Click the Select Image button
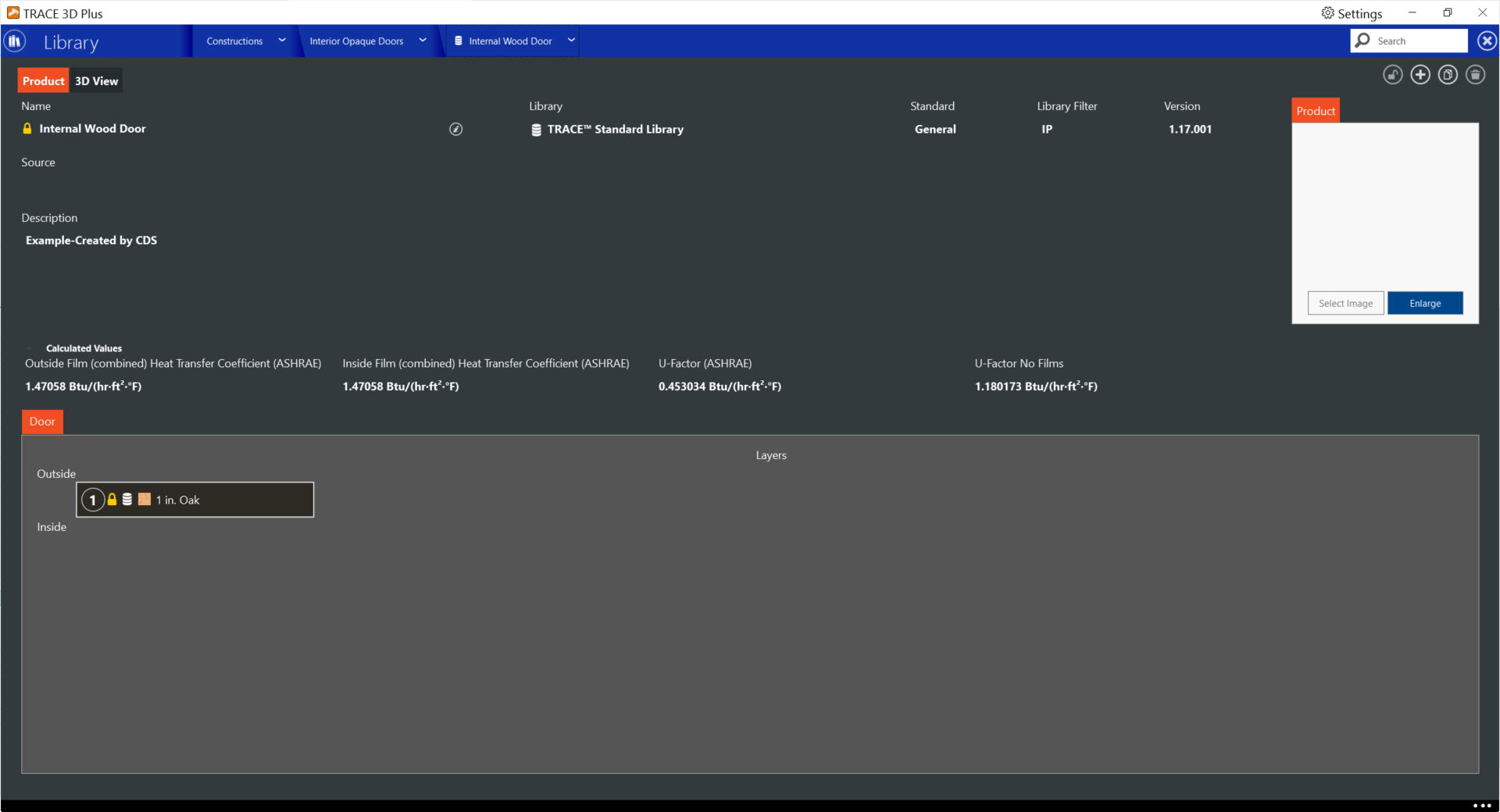The width and height of the screenshot is (1500, 812). (1345, 304)
